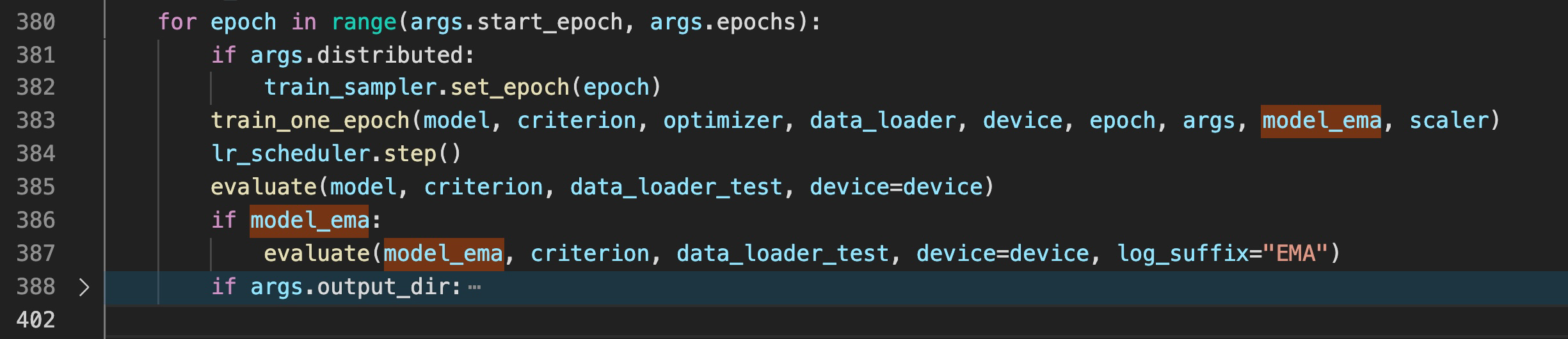The width and height of the screenshot is (1568, 339).
Task: Click the distributed attribute on line 381
Action: click(x=390, y=56)
